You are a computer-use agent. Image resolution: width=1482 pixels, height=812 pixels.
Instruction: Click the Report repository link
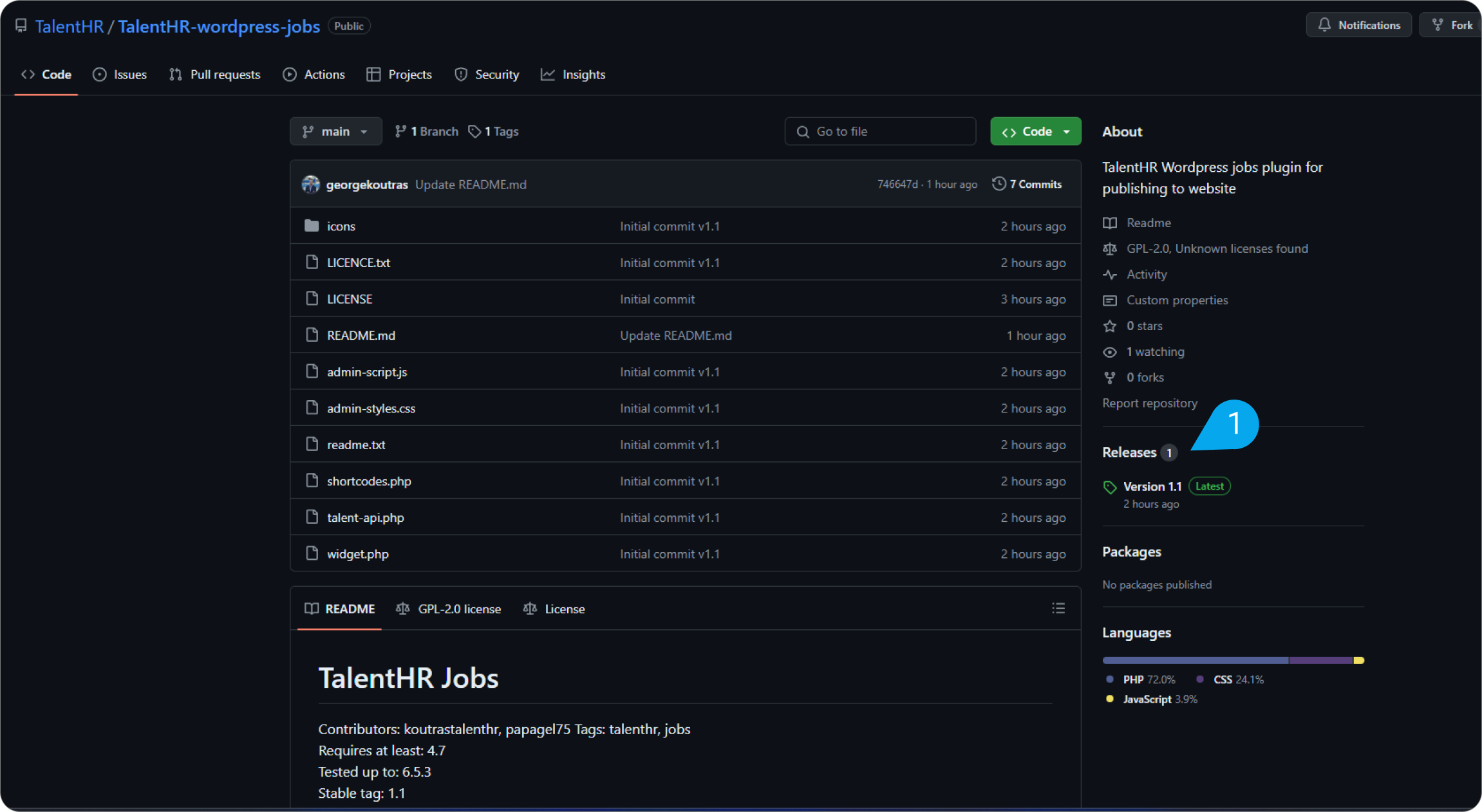tap(1150, 403)
